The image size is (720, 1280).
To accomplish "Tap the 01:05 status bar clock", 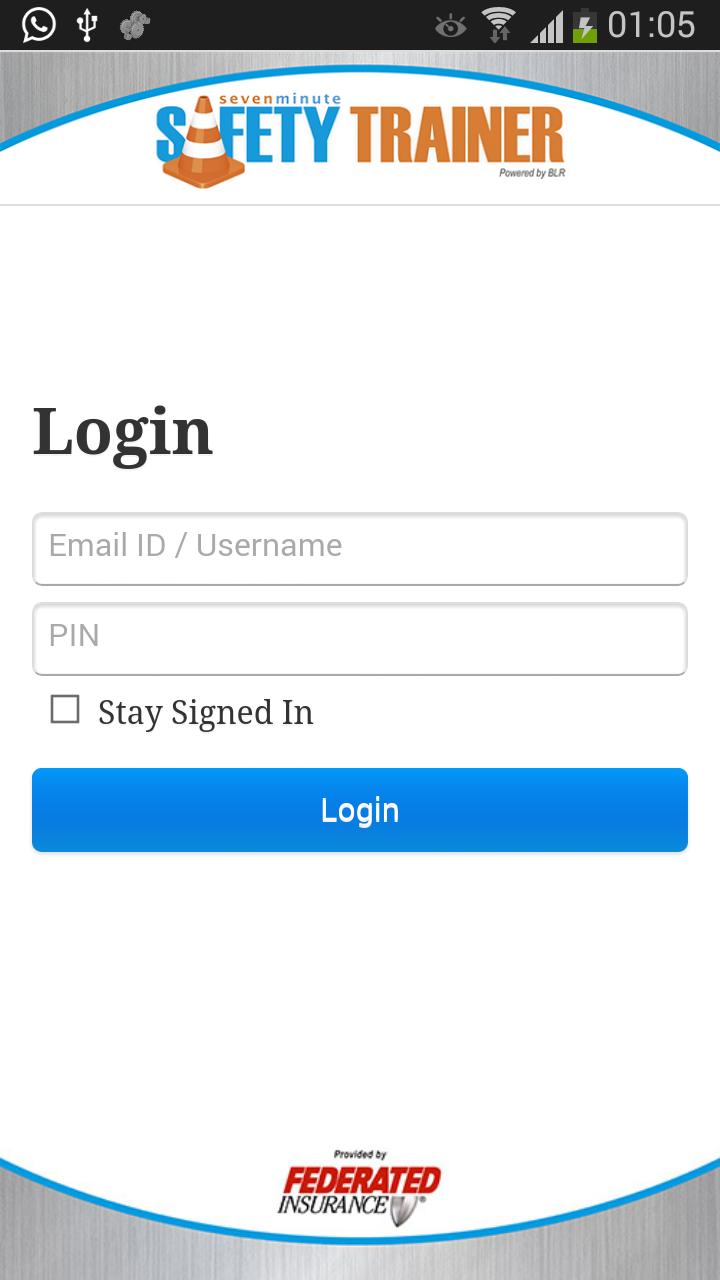I will click(651, 24).
